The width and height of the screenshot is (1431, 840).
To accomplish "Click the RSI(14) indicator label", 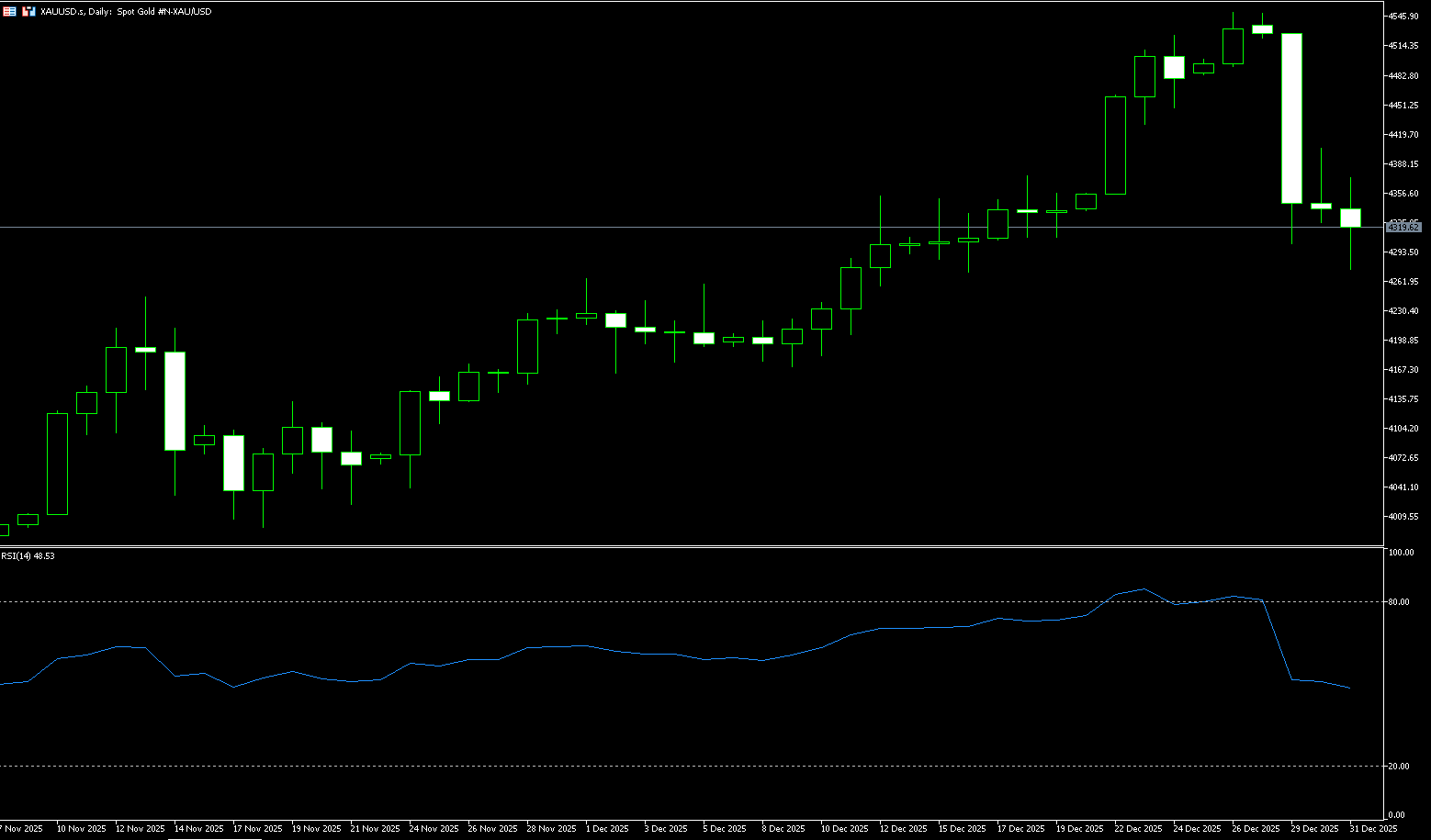I will 28,556.
